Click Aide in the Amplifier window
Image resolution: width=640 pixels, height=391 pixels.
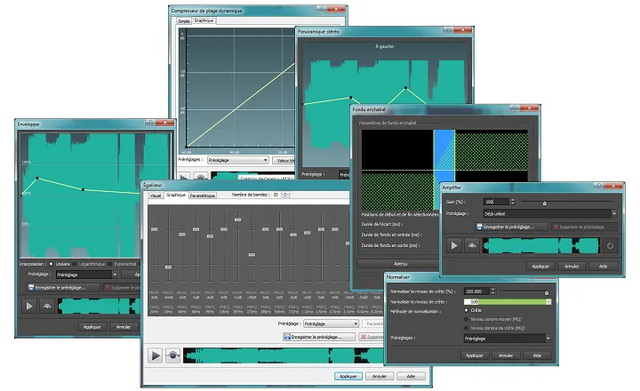[x=603, y=266]
